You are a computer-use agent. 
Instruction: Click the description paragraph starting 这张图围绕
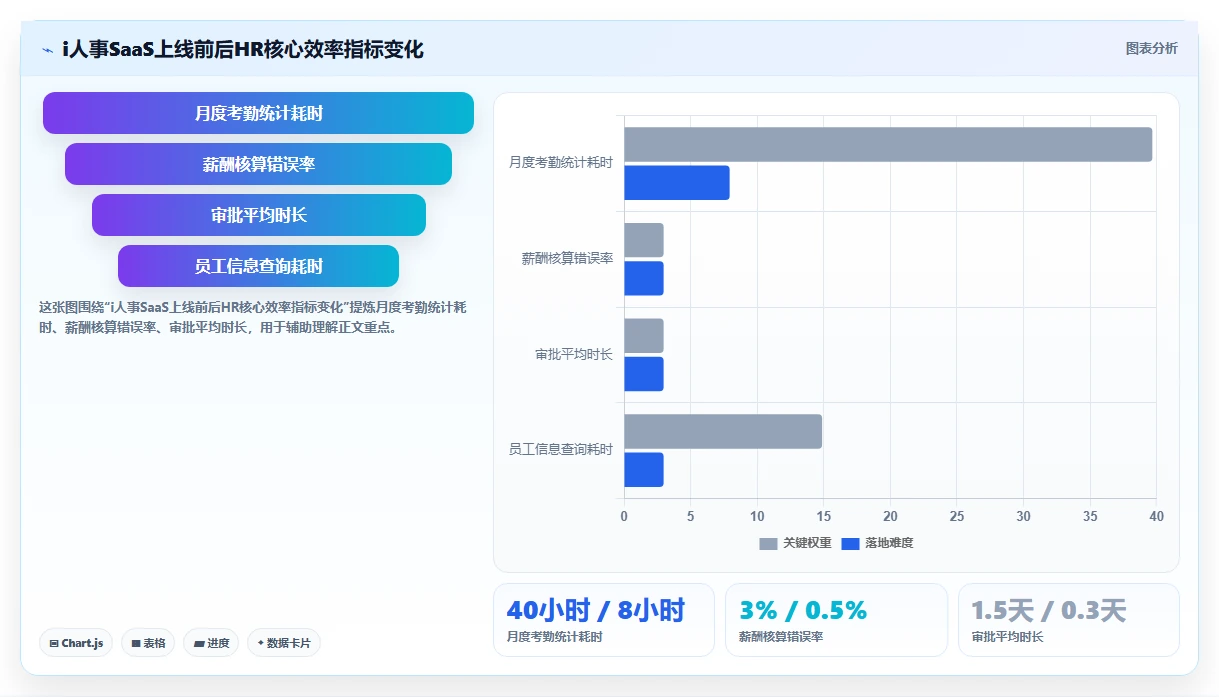click(x=252, y=317)
